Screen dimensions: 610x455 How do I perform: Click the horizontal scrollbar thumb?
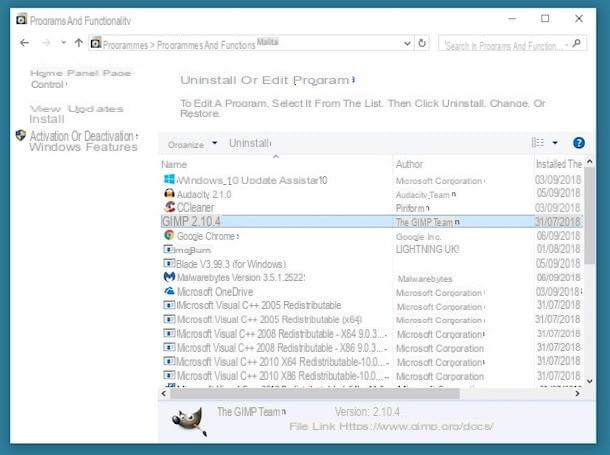click(315, 394)
